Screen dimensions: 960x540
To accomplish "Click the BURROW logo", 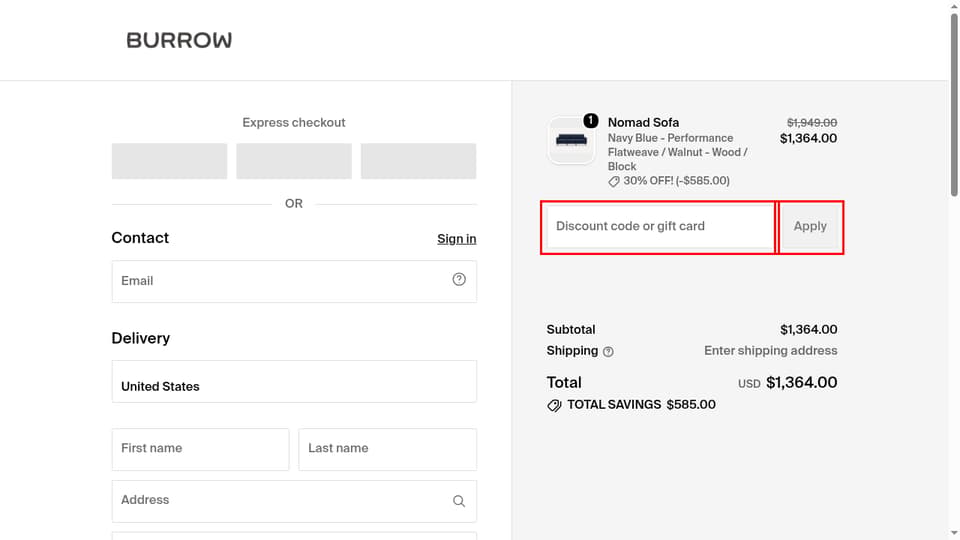I will 179,40.
